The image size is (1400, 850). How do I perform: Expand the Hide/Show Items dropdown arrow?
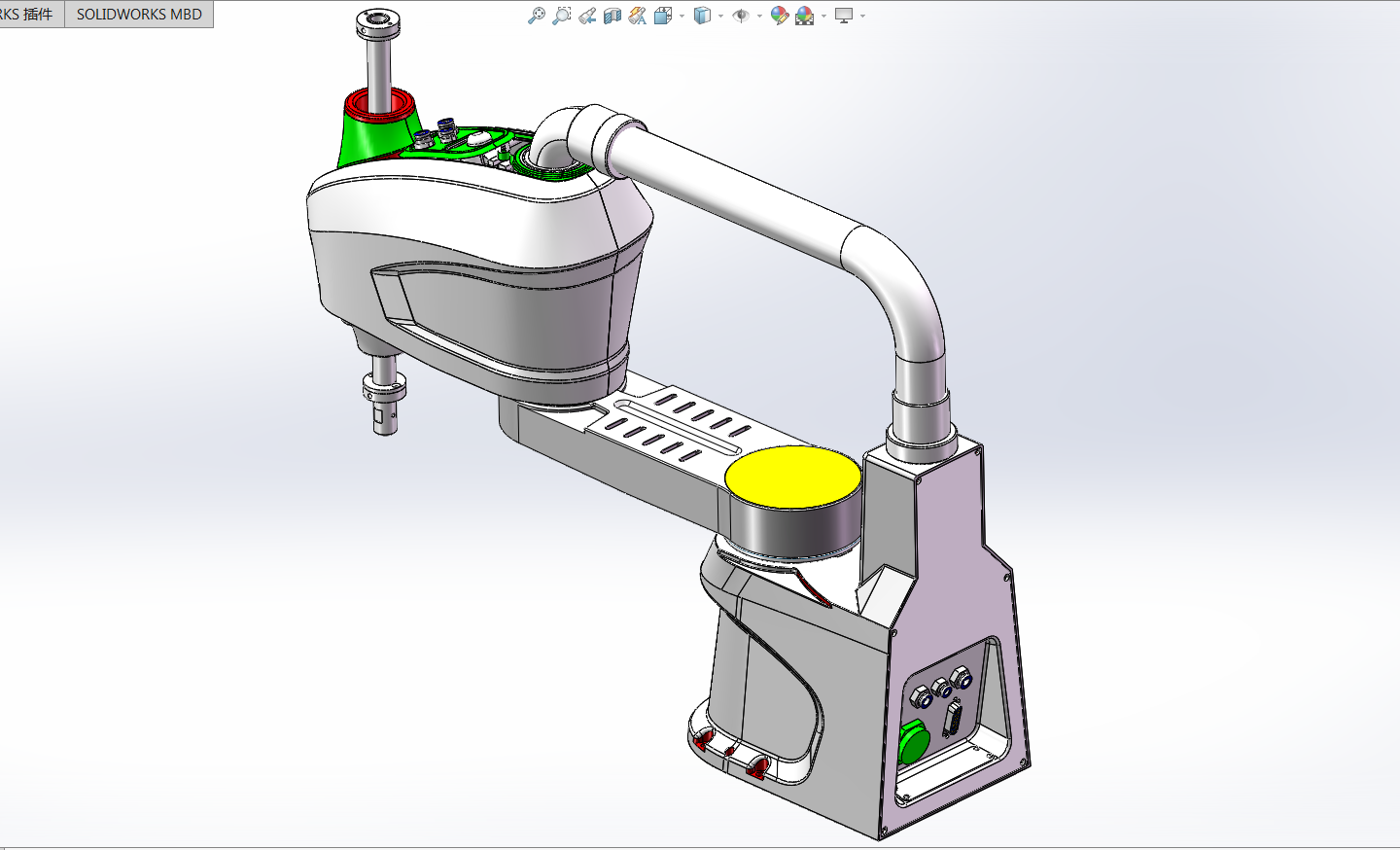759,16
